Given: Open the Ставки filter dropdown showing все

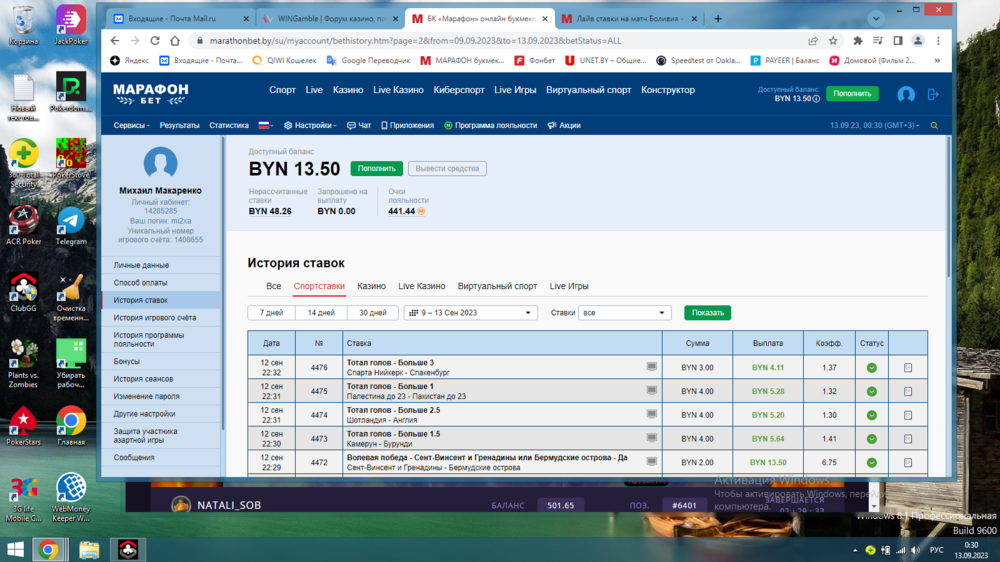Looking at the screenshot, I should coord(624,313).
